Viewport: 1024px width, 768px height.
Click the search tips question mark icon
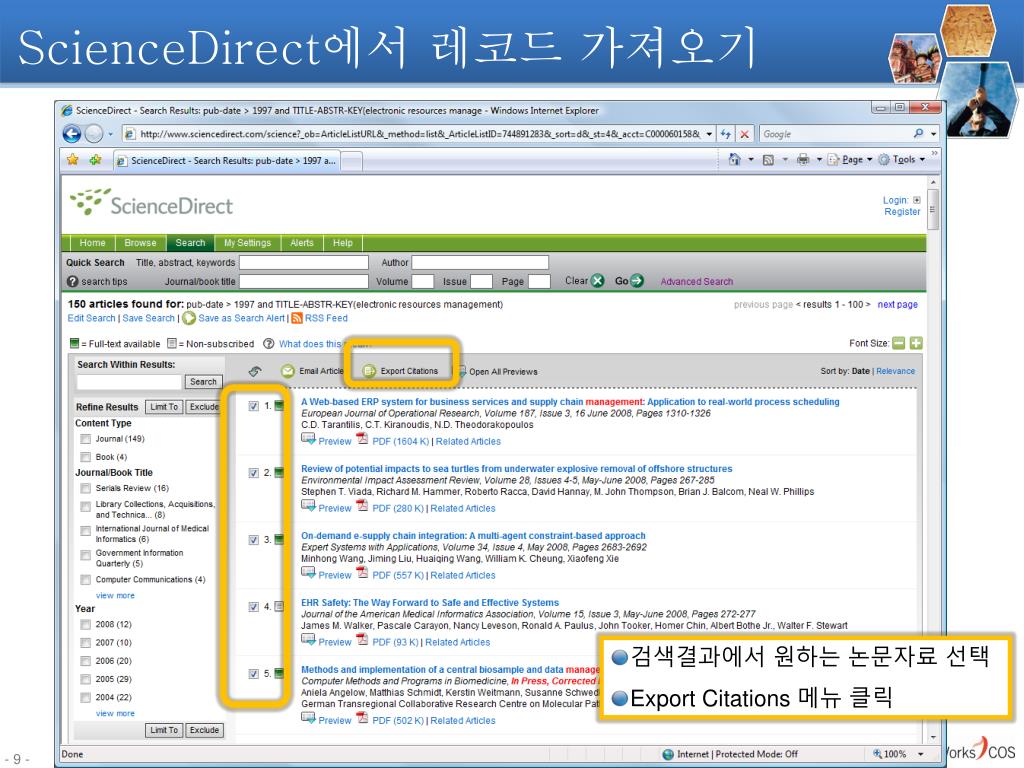click(x=73, y=281)
